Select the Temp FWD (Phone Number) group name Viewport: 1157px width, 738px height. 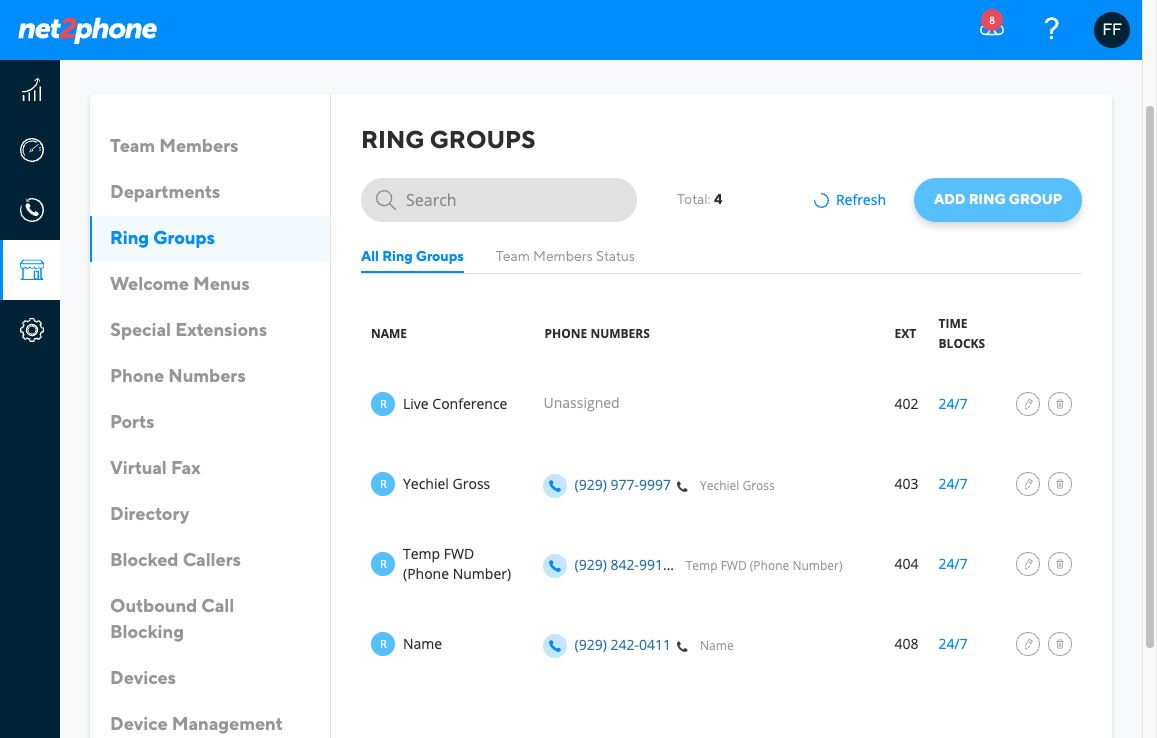[457, 565]
